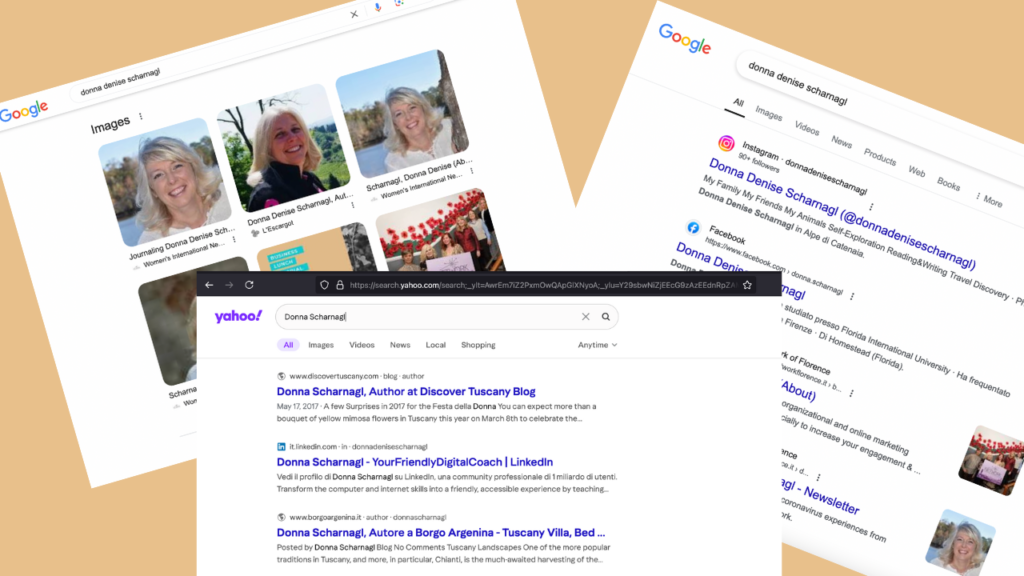Switch to Videos tab in the right Google window
The width and height of the screenshot is (1024, 576).
point(807,128)
